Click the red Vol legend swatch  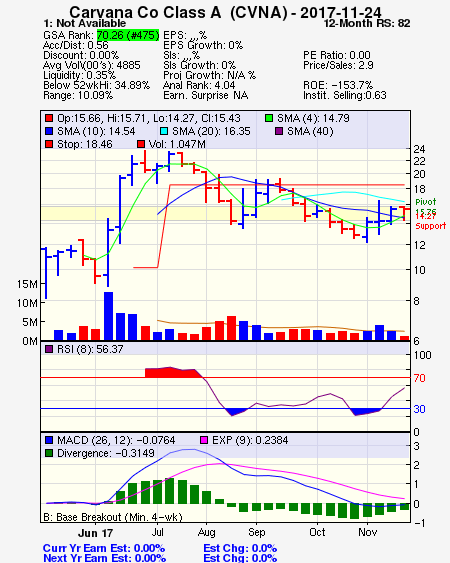(x=141, y=144)
